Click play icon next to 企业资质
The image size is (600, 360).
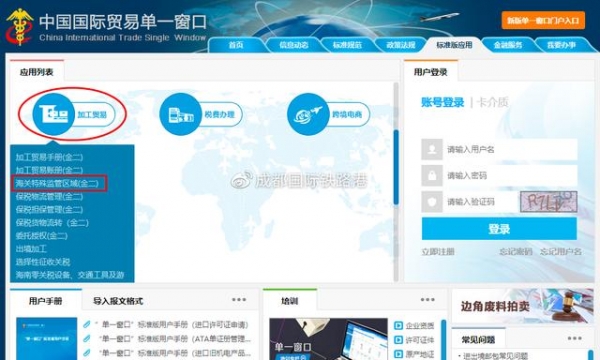pos(398,326)
